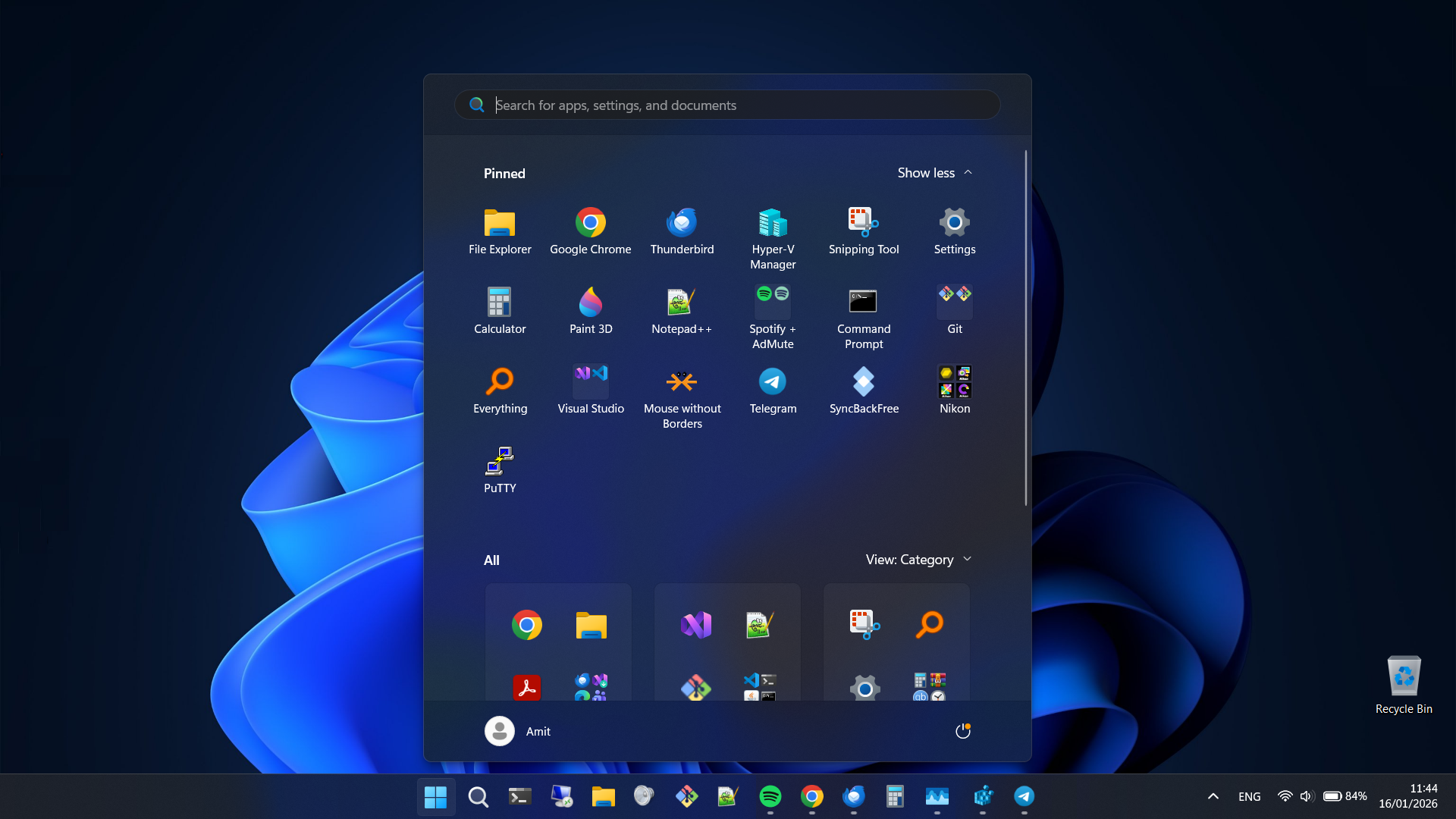
Task: Click the Start menu vertical scrollbar
Action: click(x=1026, y=328)
